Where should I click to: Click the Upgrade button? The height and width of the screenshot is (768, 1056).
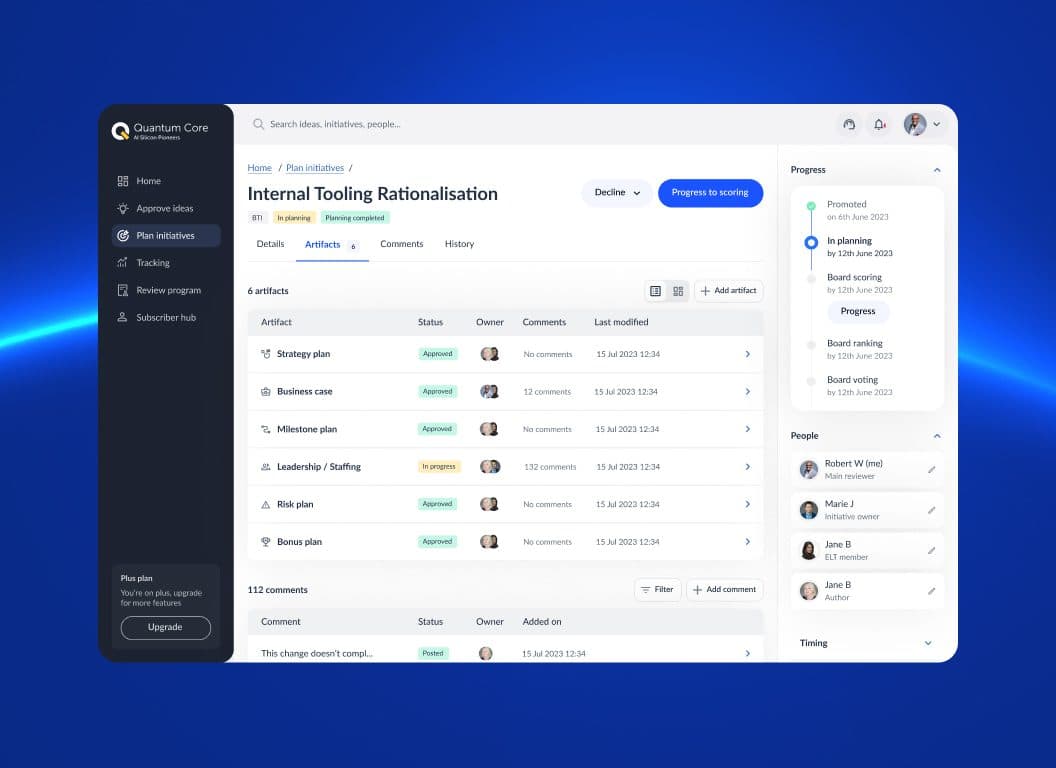pyautogui.click(x=165, y=627)
